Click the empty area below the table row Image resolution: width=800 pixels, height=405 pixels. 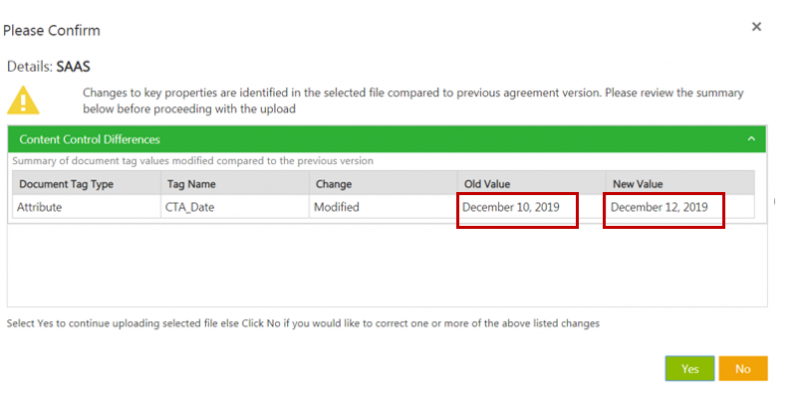point(386,265)
